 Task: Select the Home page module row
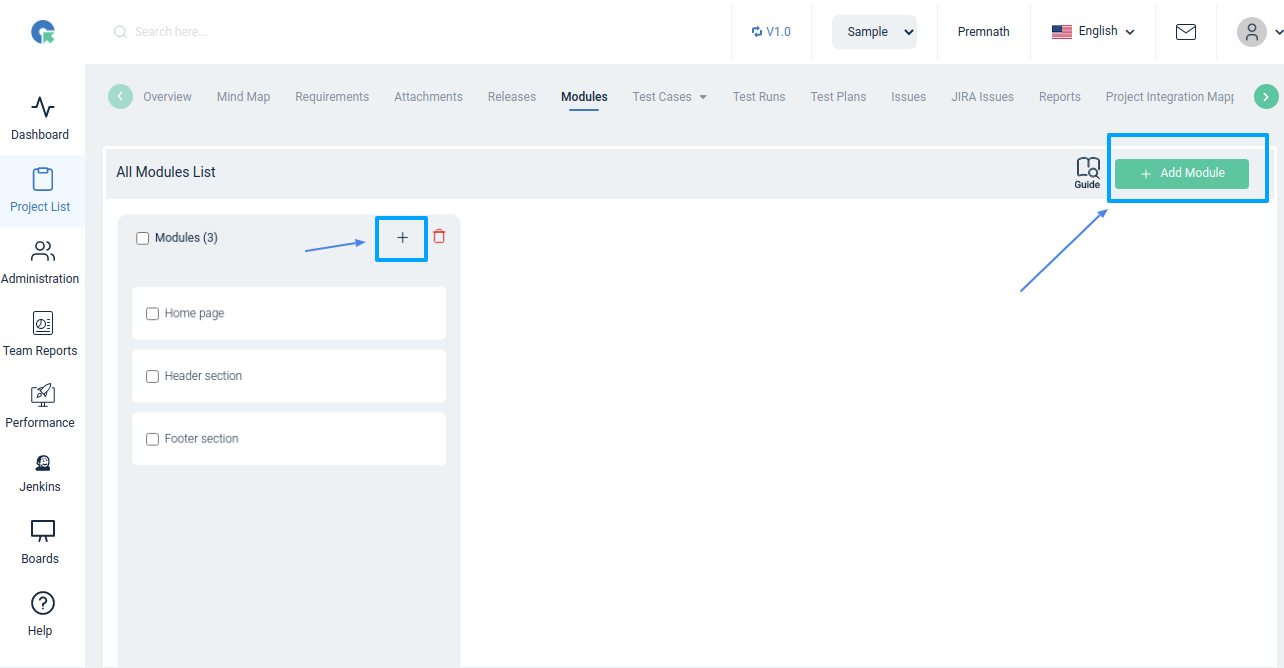[289, 314]
